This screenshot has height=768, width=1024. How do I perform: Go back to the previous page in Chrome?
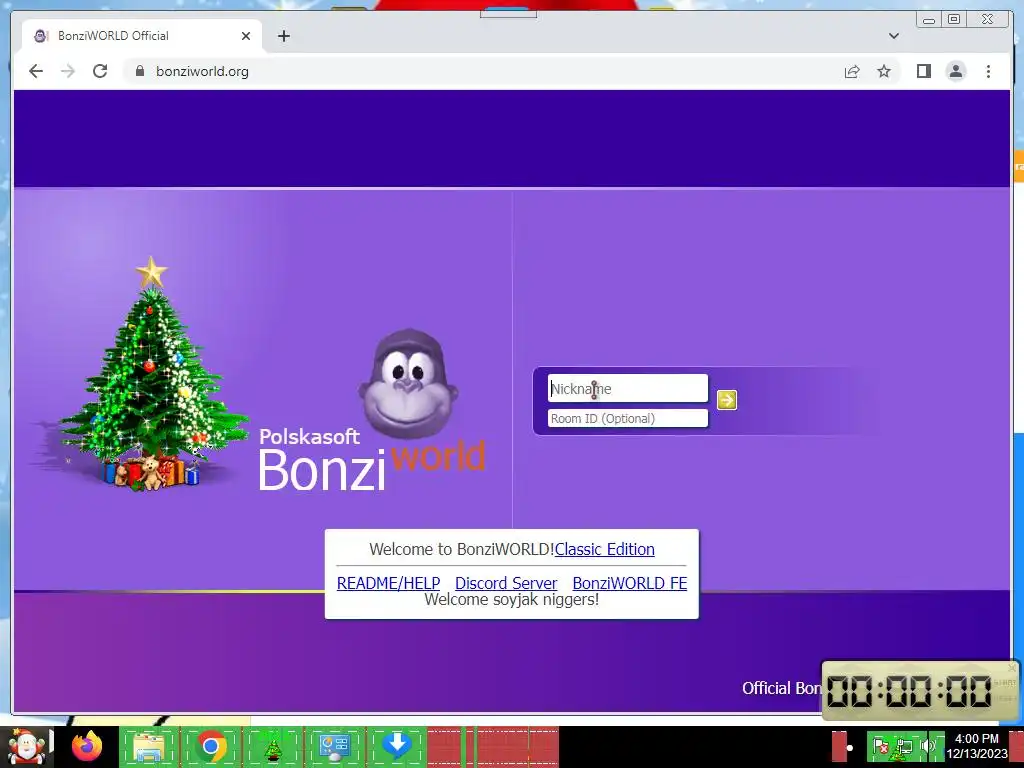(x=36, y=71)
